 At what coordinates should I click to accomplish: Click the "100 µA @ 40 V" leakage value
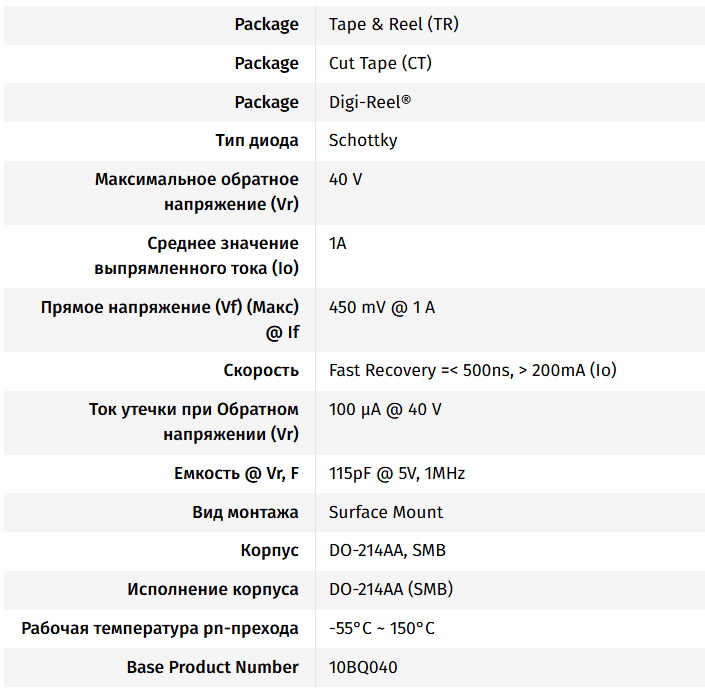pos(385,409)
